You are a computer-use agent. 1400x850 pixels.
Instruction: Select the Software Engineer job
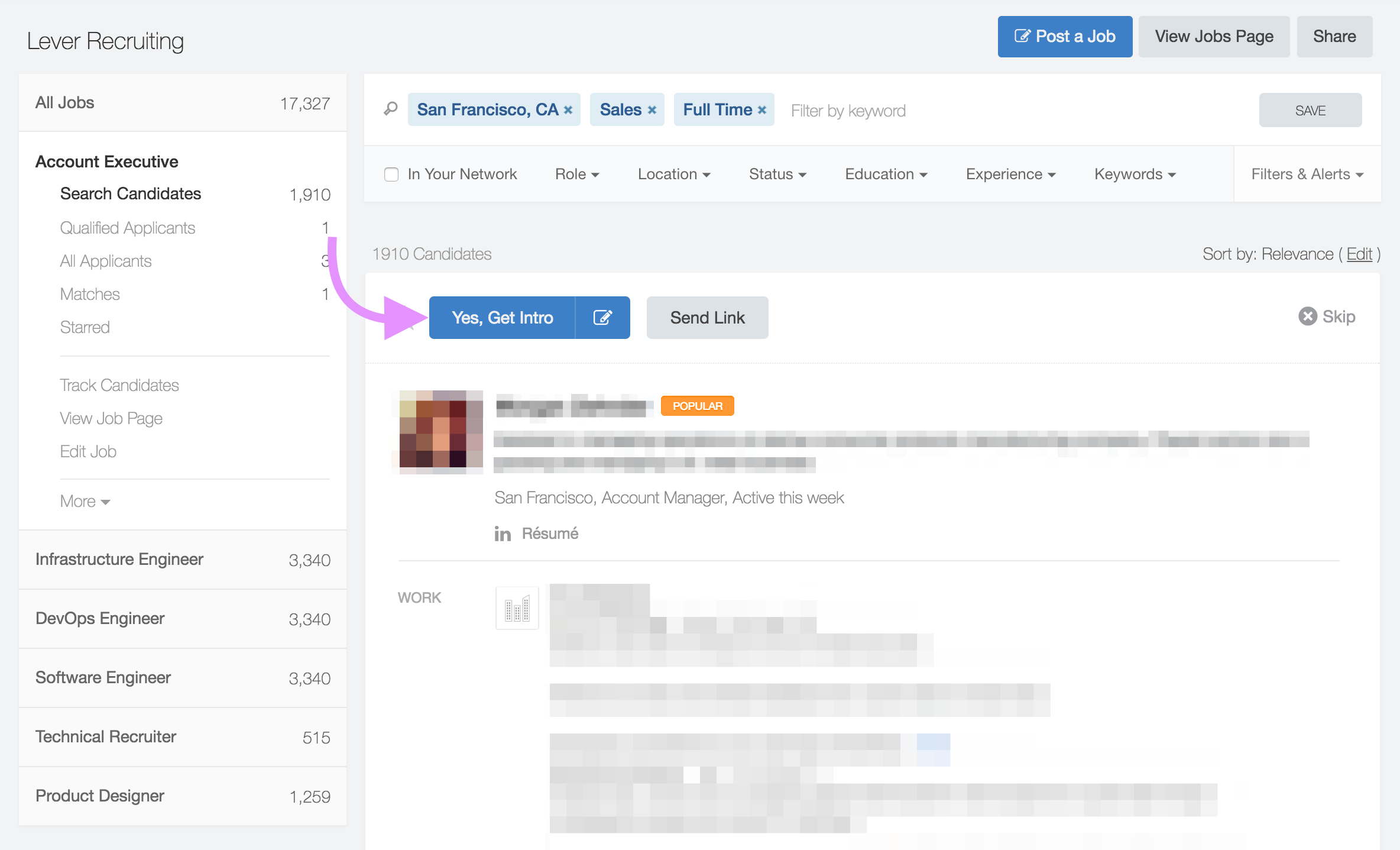tap(183, 678)
